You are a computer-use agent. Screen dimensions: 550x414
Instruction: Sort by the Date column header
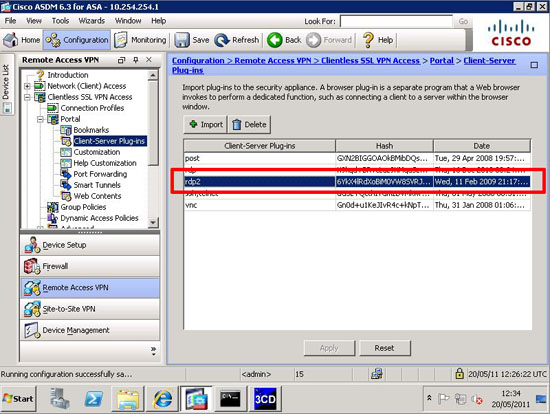pyautogui.click(x=482, y=146)
